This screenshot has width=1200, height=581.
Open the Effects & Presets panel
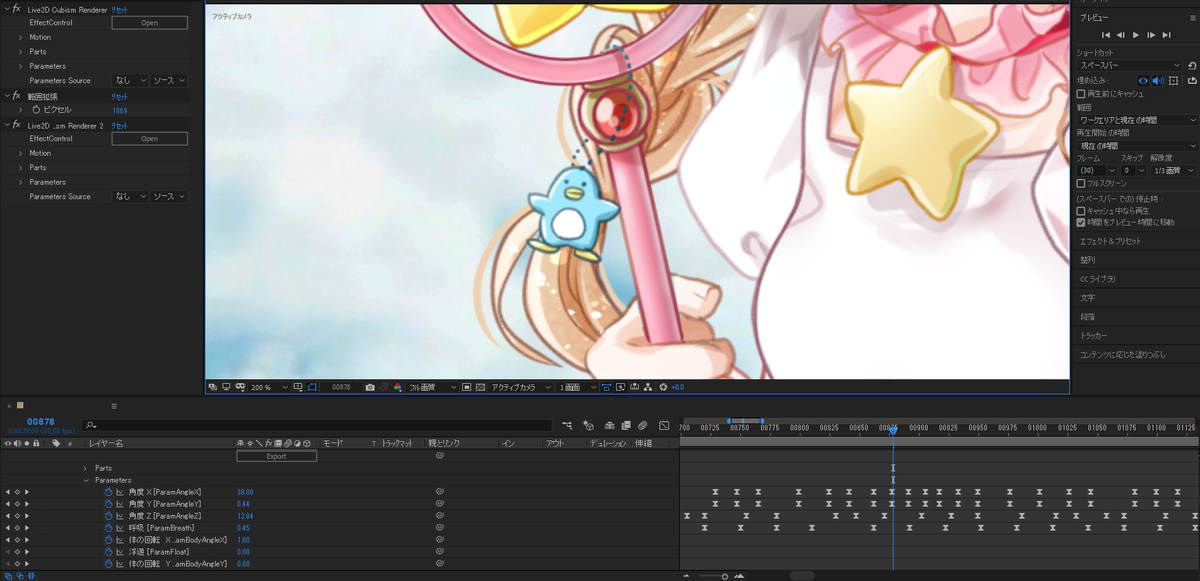coord(1109,241)
